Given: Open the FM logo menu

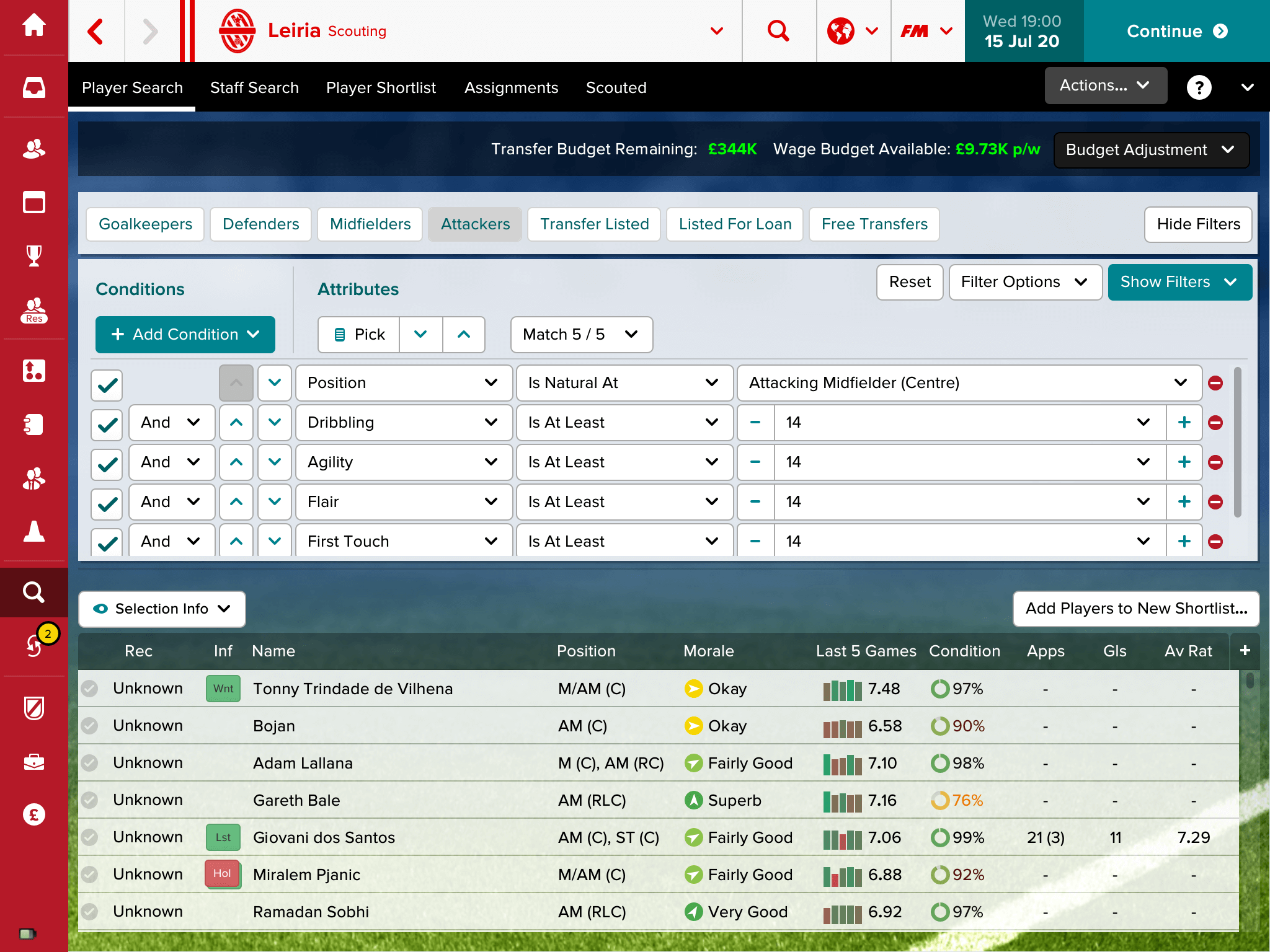Looking at the screenshot, I should pos(927,31).
